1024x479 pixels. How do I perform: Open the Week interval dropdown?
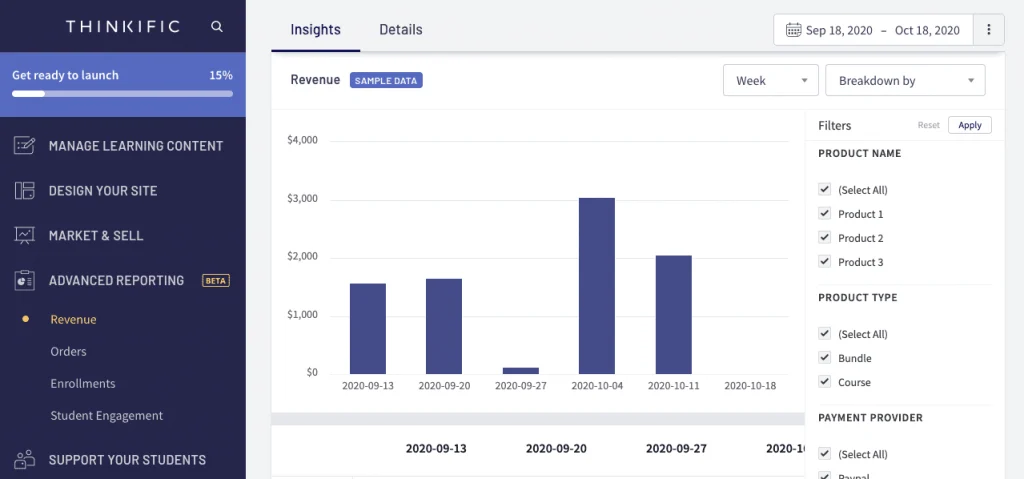pyautogui.click(x=770, y=81)
